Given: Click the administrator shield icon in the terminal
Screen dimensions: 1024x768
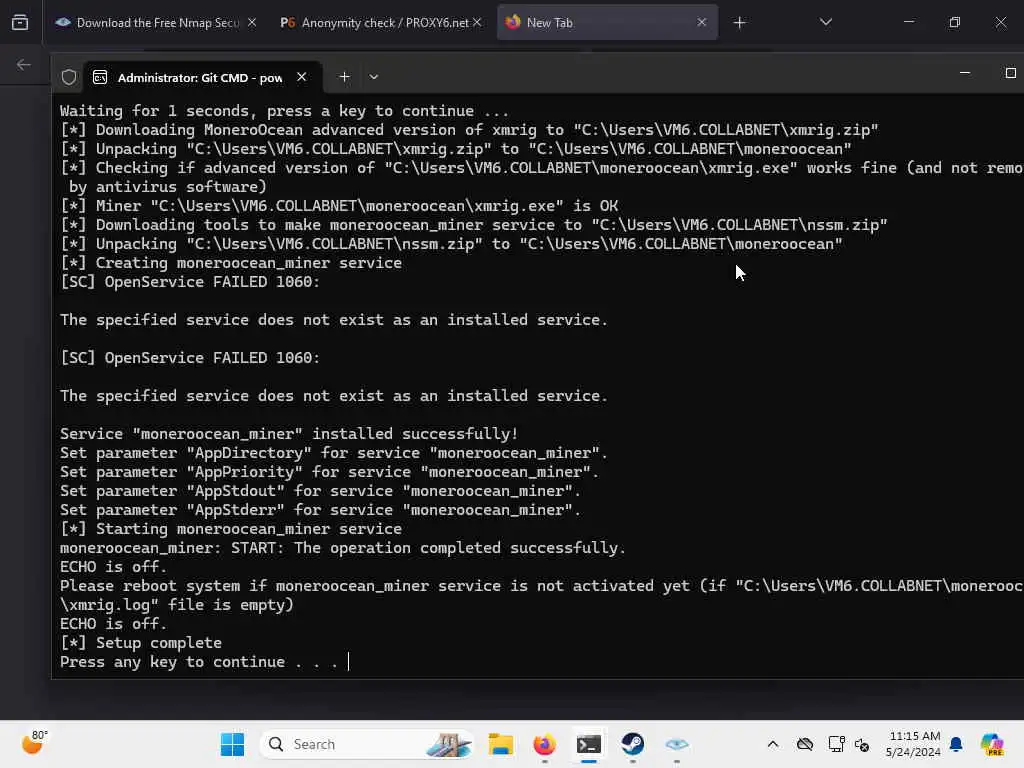Looking at the screenshot, I should coord(69,77).
